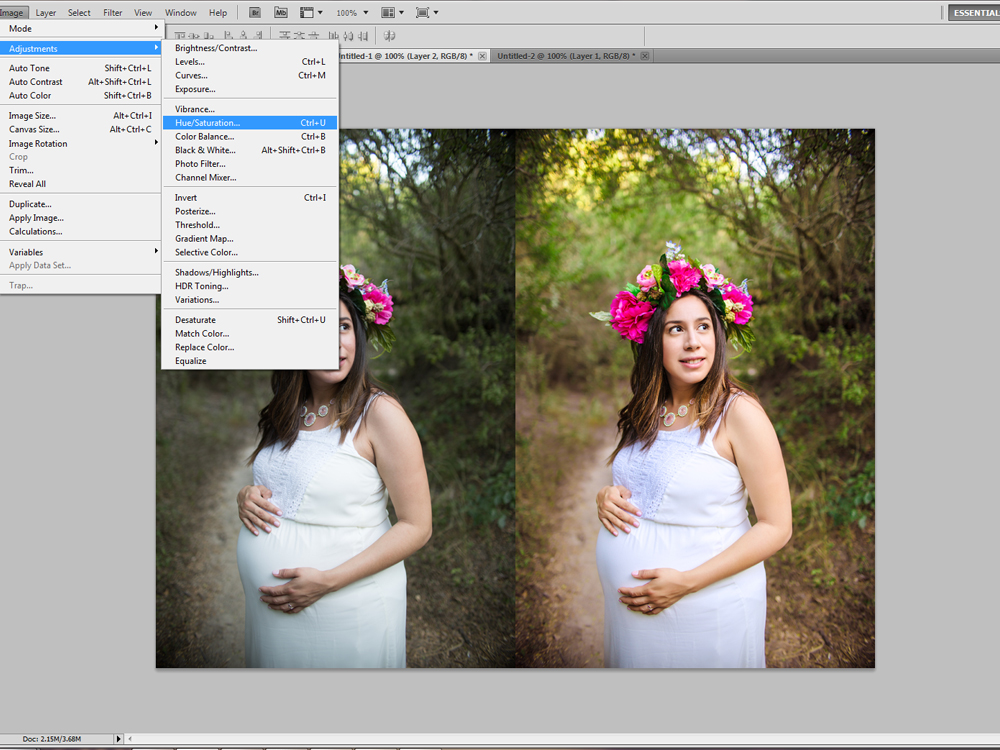Open the Filter menu
Viewport: 1000px width, 750px height.
112,13
